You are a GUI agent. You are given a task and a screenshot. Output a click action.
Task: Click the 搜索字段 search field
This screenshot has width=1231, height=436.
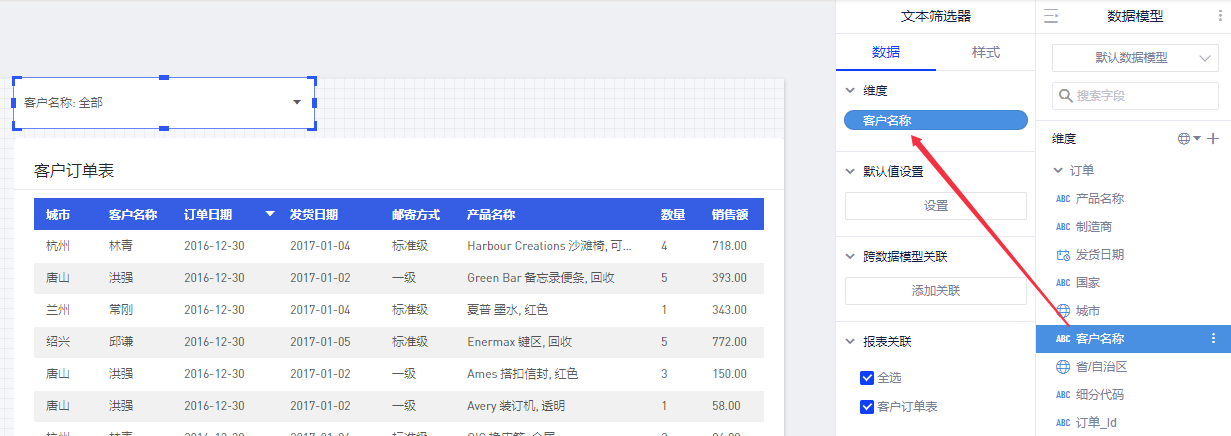pyautogui.click(x=1140, y=96)
